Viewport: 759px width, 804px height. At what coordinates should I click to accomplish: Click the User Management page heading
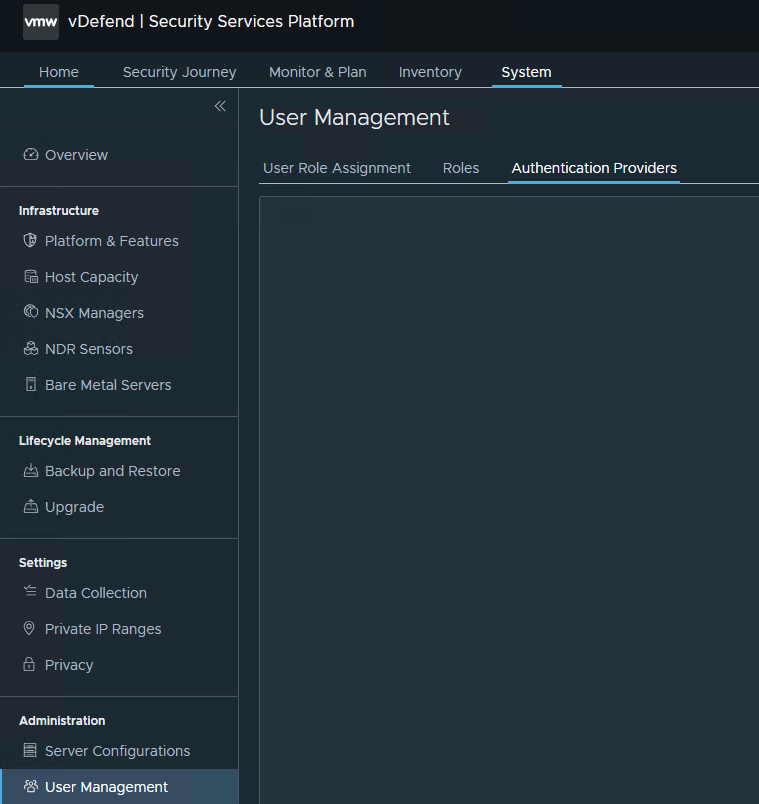coord(354,117)
